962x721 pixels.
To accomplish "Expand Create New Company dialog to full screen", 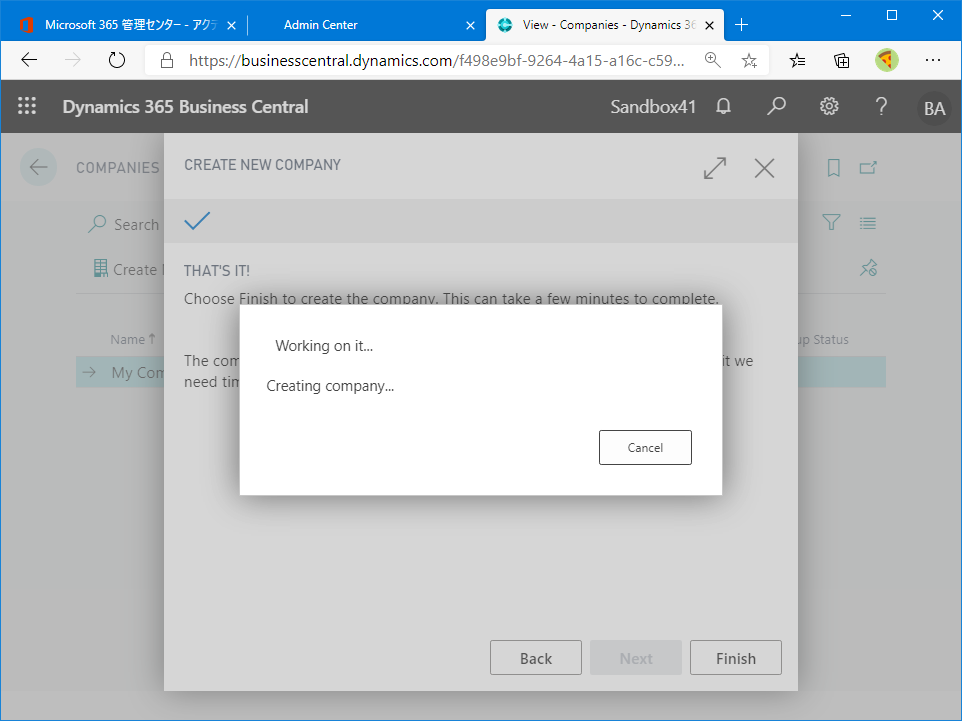I will (715, 168).
